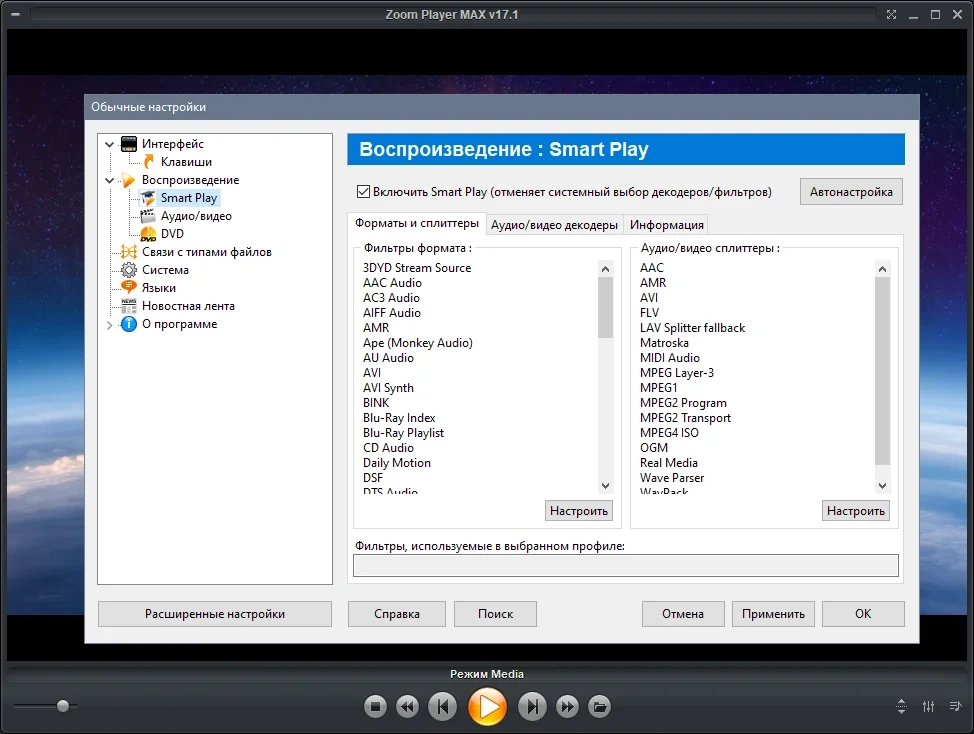Screen dimensions: 974x734
Task: Click the Воспроизведение play icon
Action: [129, 180]
